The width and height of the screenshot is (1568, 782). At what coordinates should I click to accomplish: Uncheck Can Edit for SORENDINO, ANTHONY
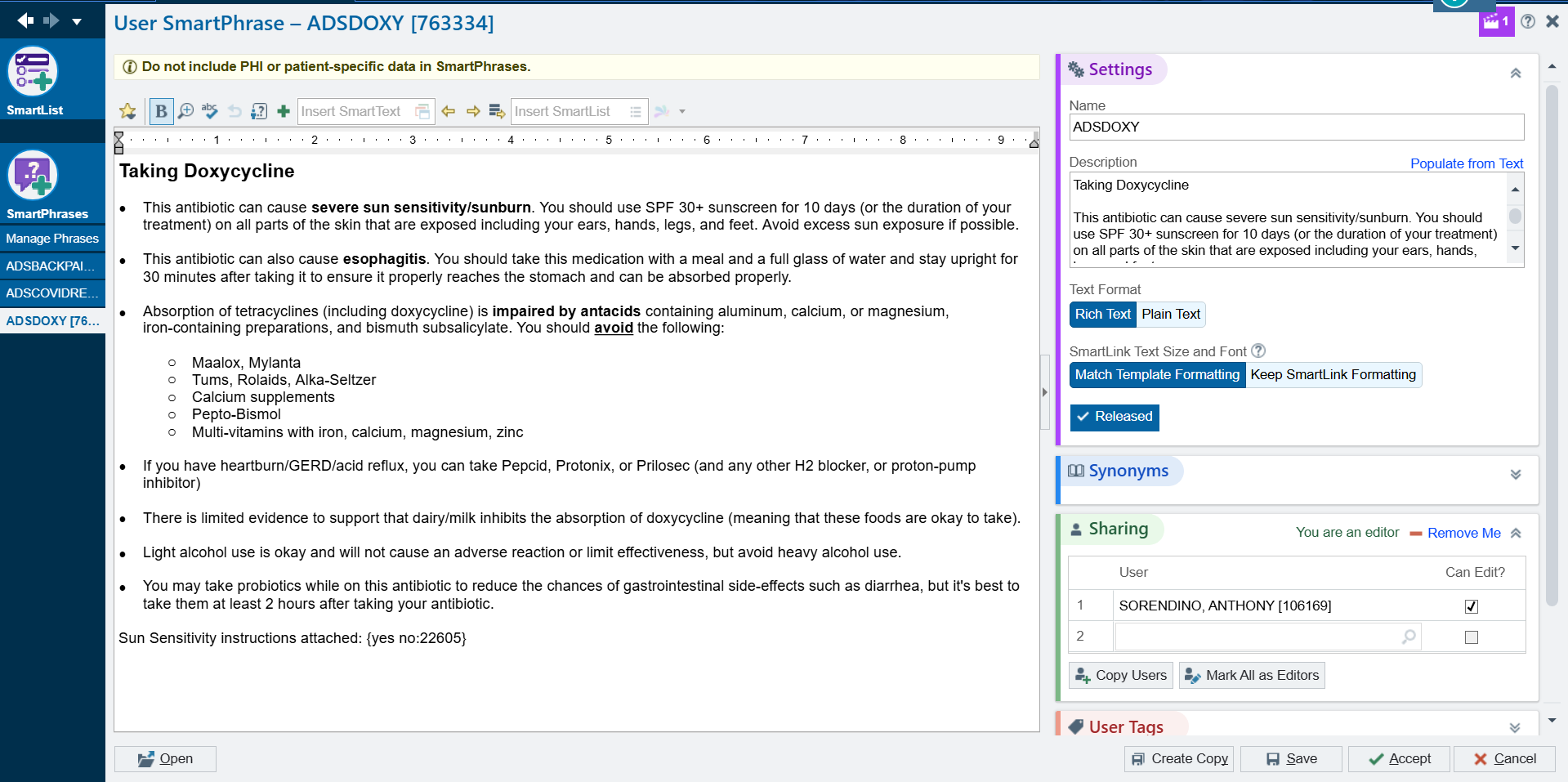tap(1472, 606)
